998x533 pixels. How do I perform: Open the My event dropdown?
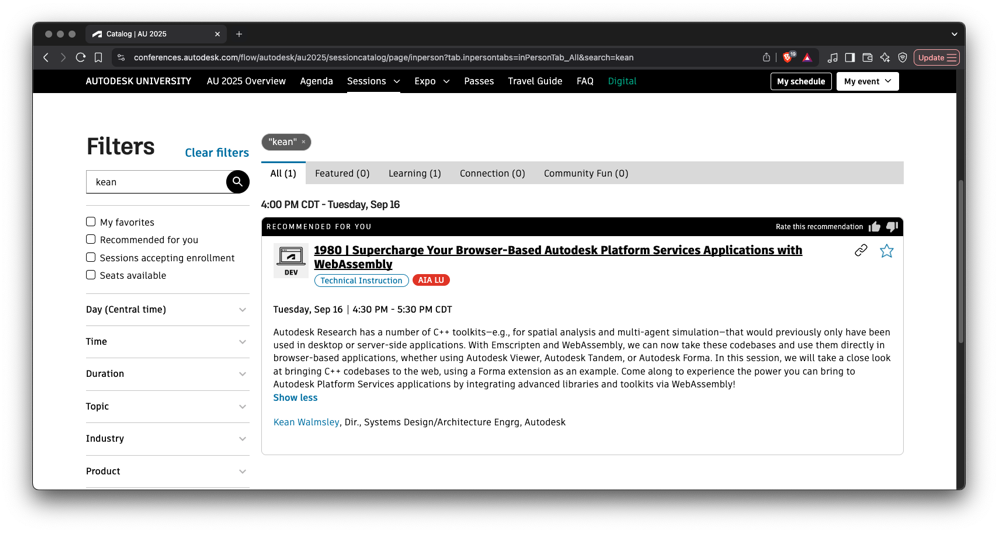[866, 81]
